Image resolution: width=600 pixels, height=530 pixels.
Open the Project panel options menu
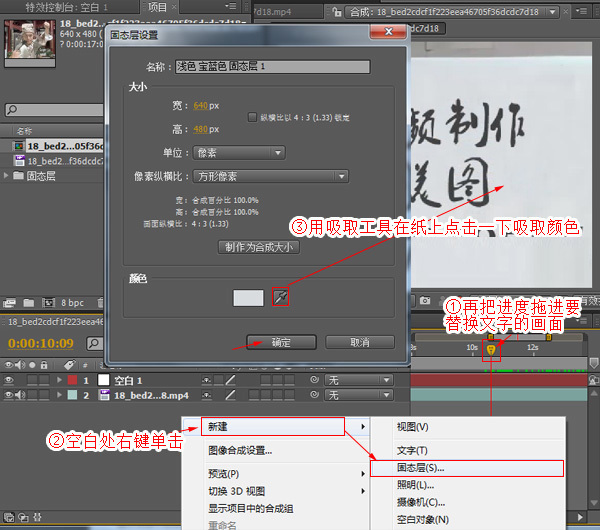[x=231, y=6]
